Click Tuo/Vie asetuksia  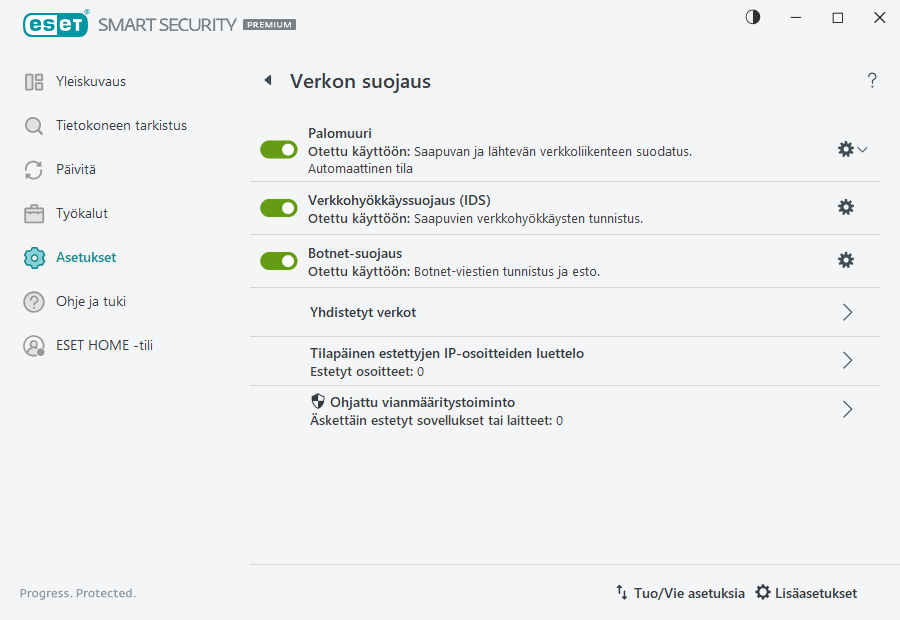(689, 592)
